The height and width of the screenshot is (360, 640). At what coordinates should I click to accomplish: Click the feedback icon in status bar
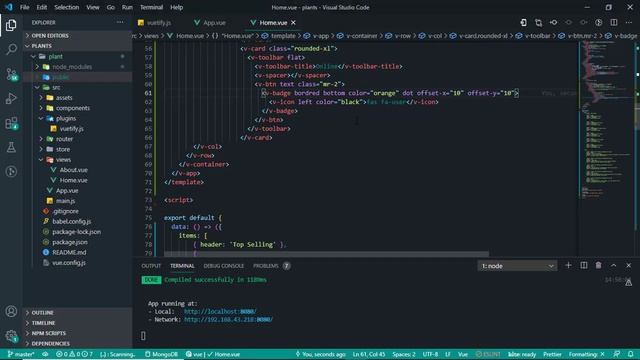click(617, 354)
